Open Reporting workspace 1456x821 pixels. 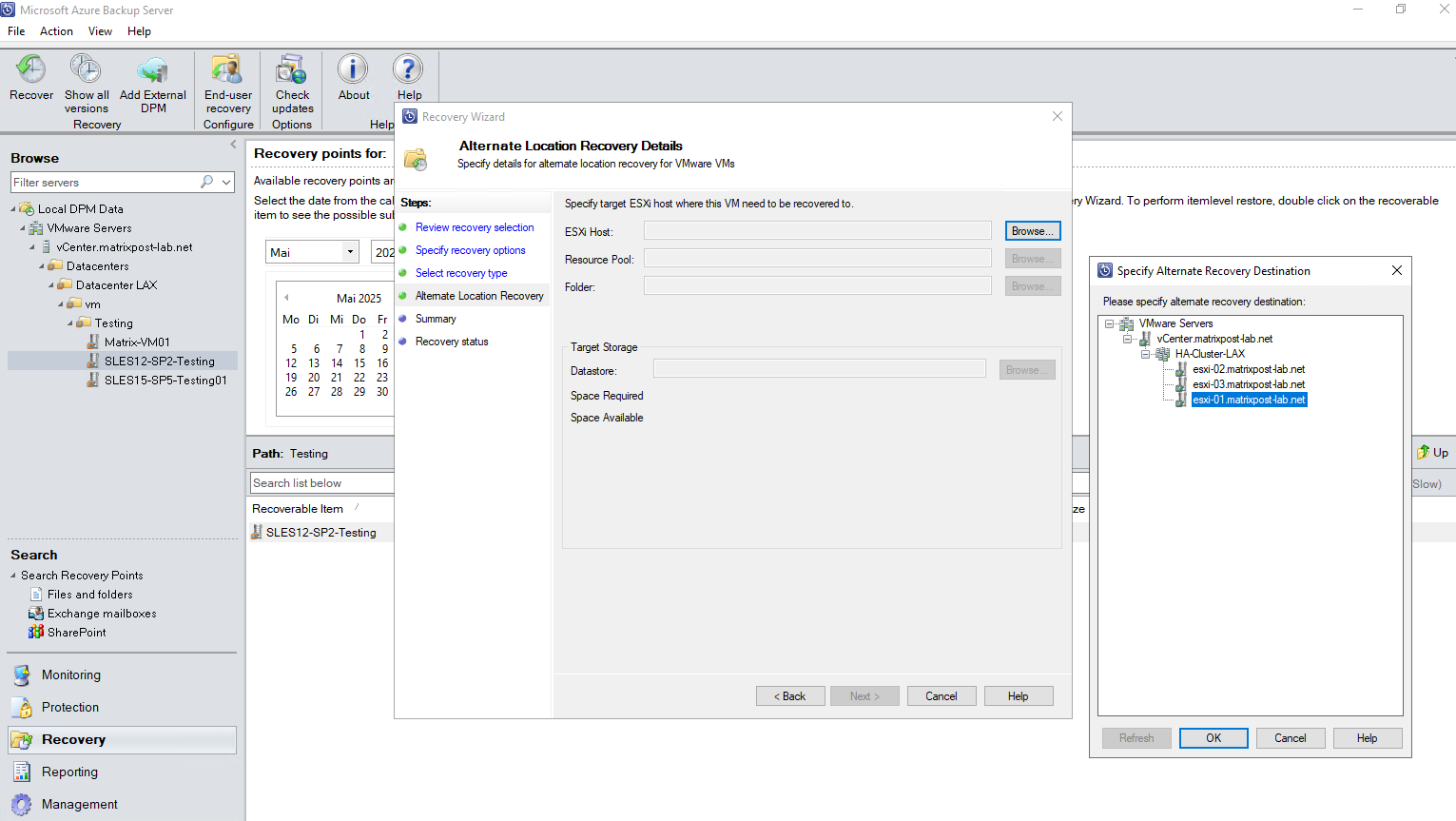(69, 772)
